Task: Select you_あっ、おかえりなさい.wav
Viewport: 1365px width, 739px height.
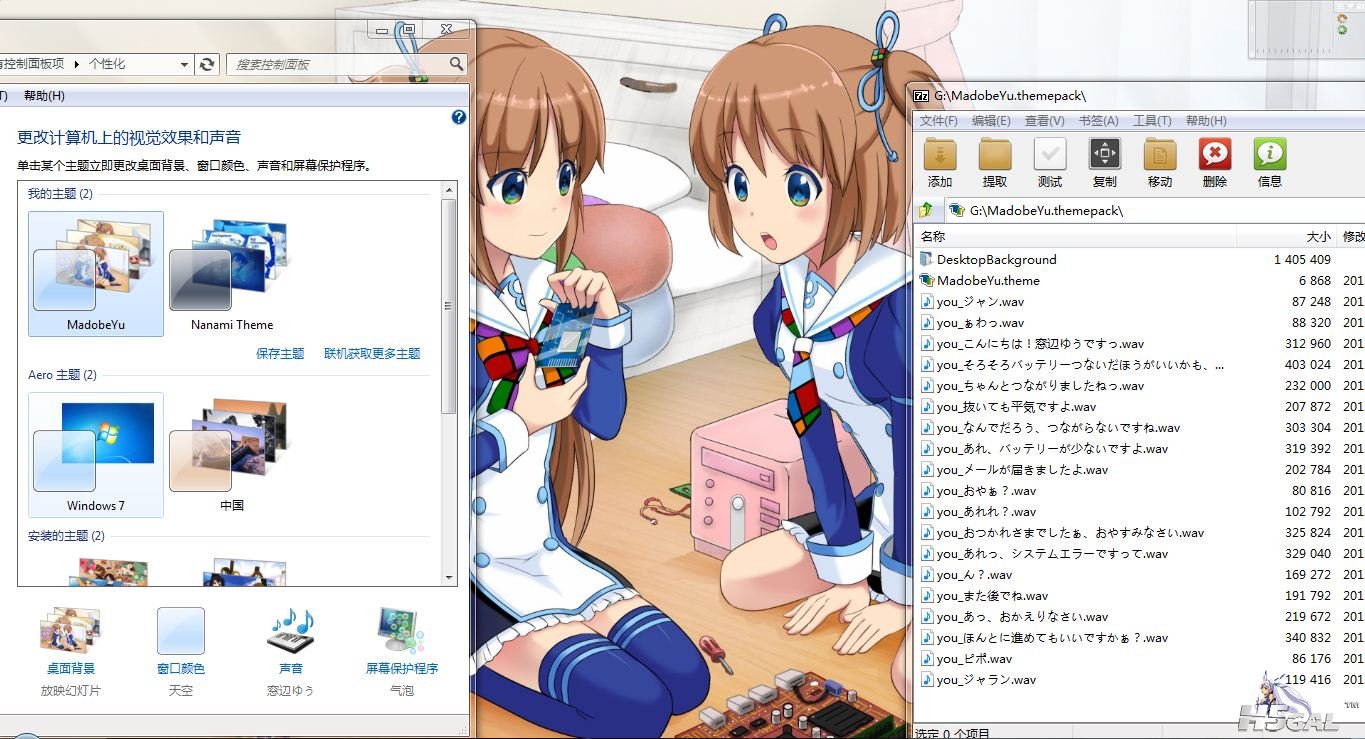Action: [x=1014, y=616]
